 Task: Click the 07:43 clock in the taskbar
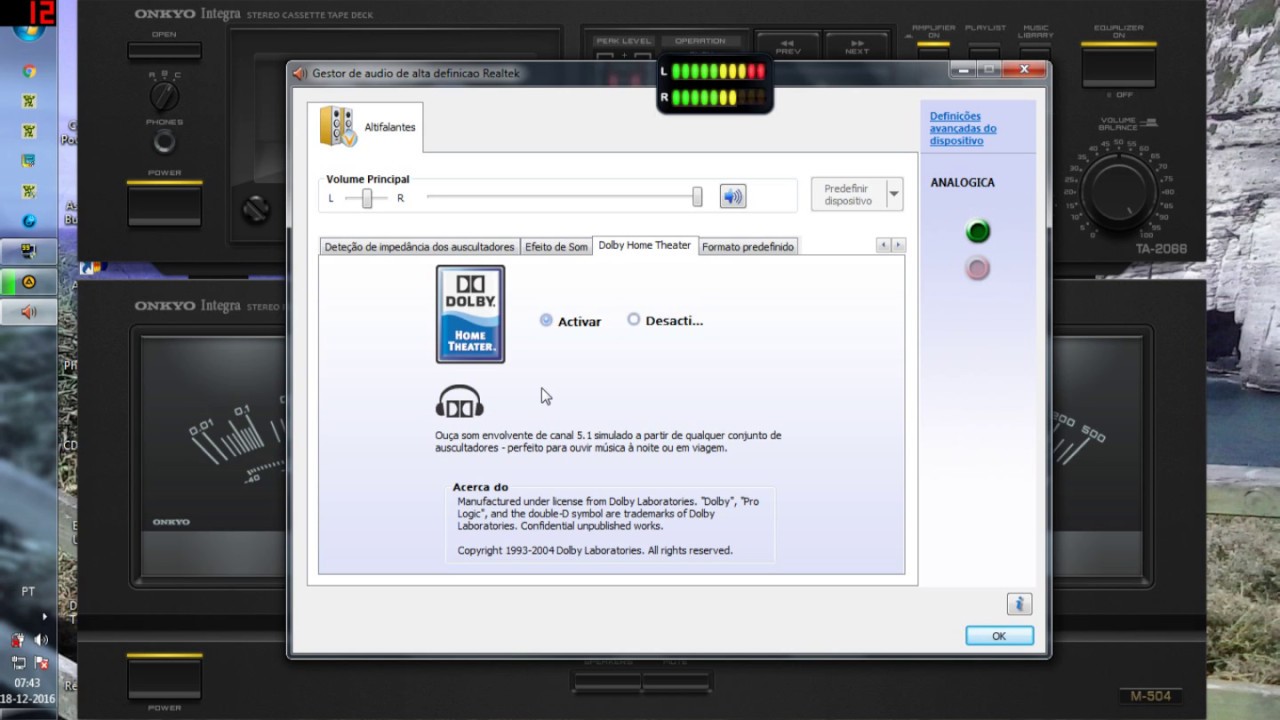(28, 683)
